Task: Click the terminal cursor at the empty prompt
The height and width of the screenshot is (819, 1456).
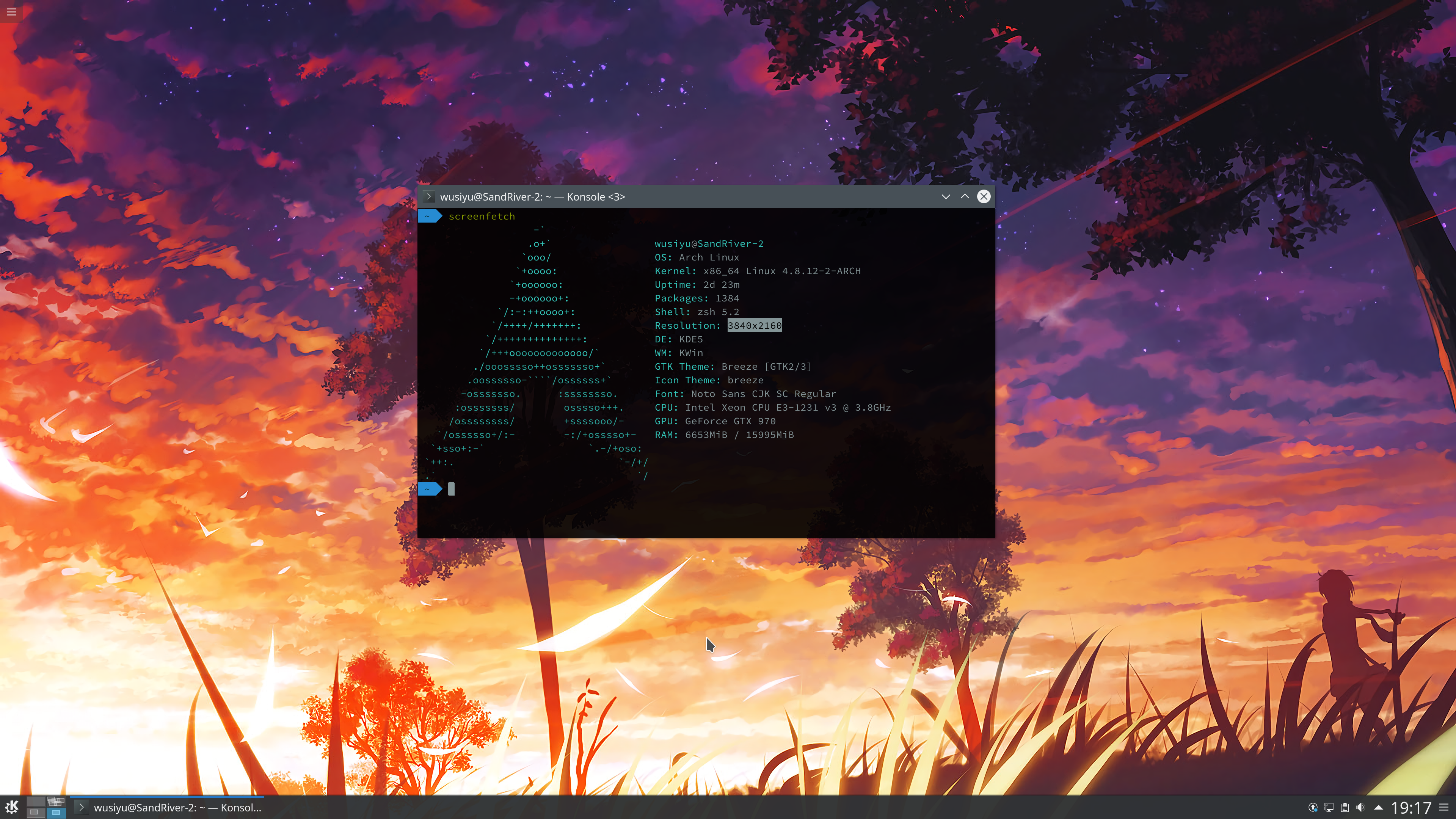Action: pos(451,489)
